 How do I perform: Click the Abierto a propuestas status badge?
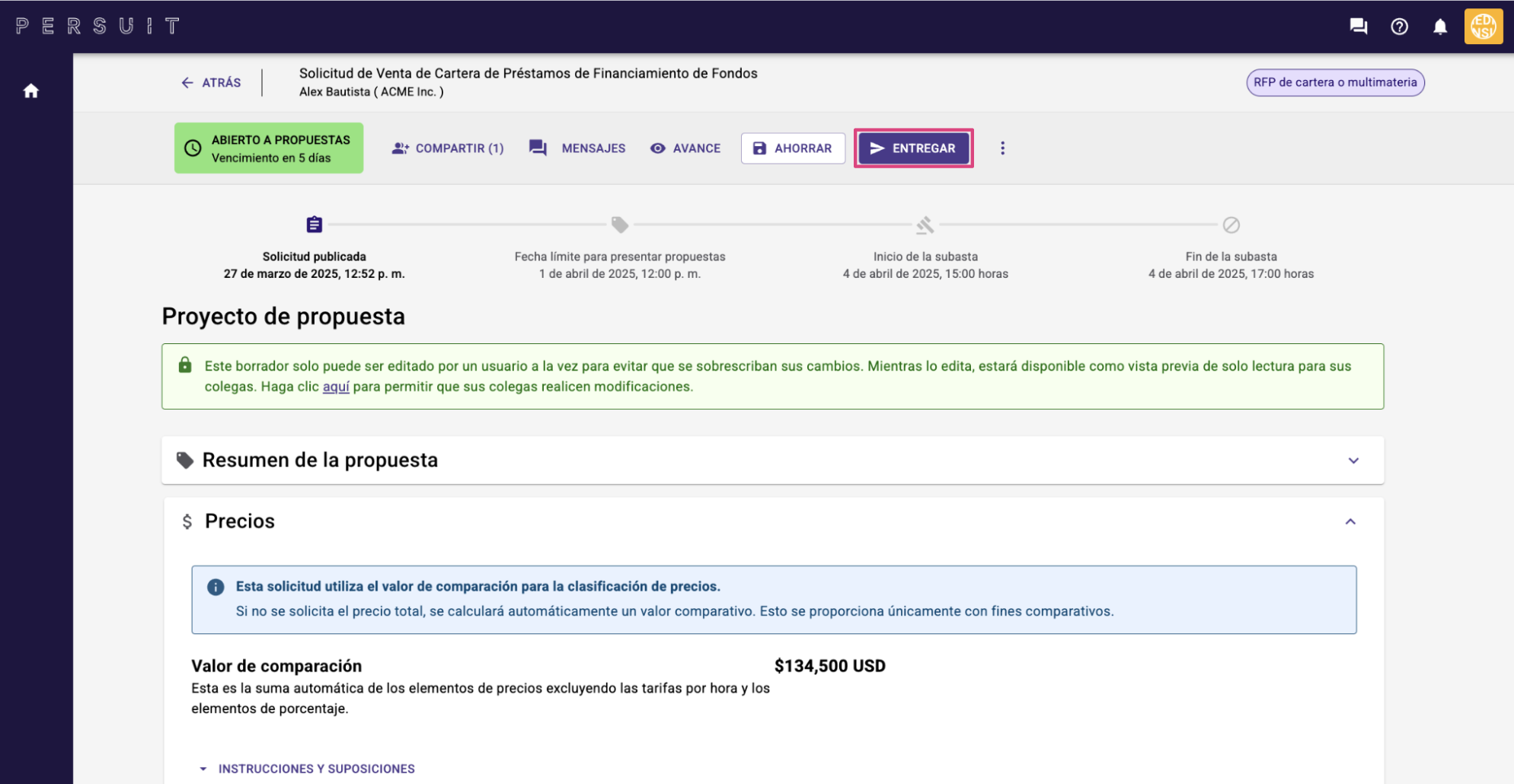coord(269,148)
